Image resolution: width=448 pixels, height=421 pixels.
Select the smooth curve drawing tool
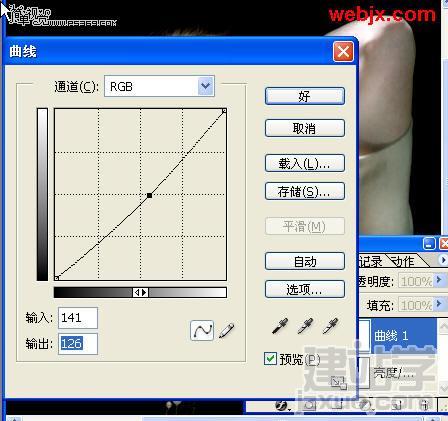(x=202, y=330)
